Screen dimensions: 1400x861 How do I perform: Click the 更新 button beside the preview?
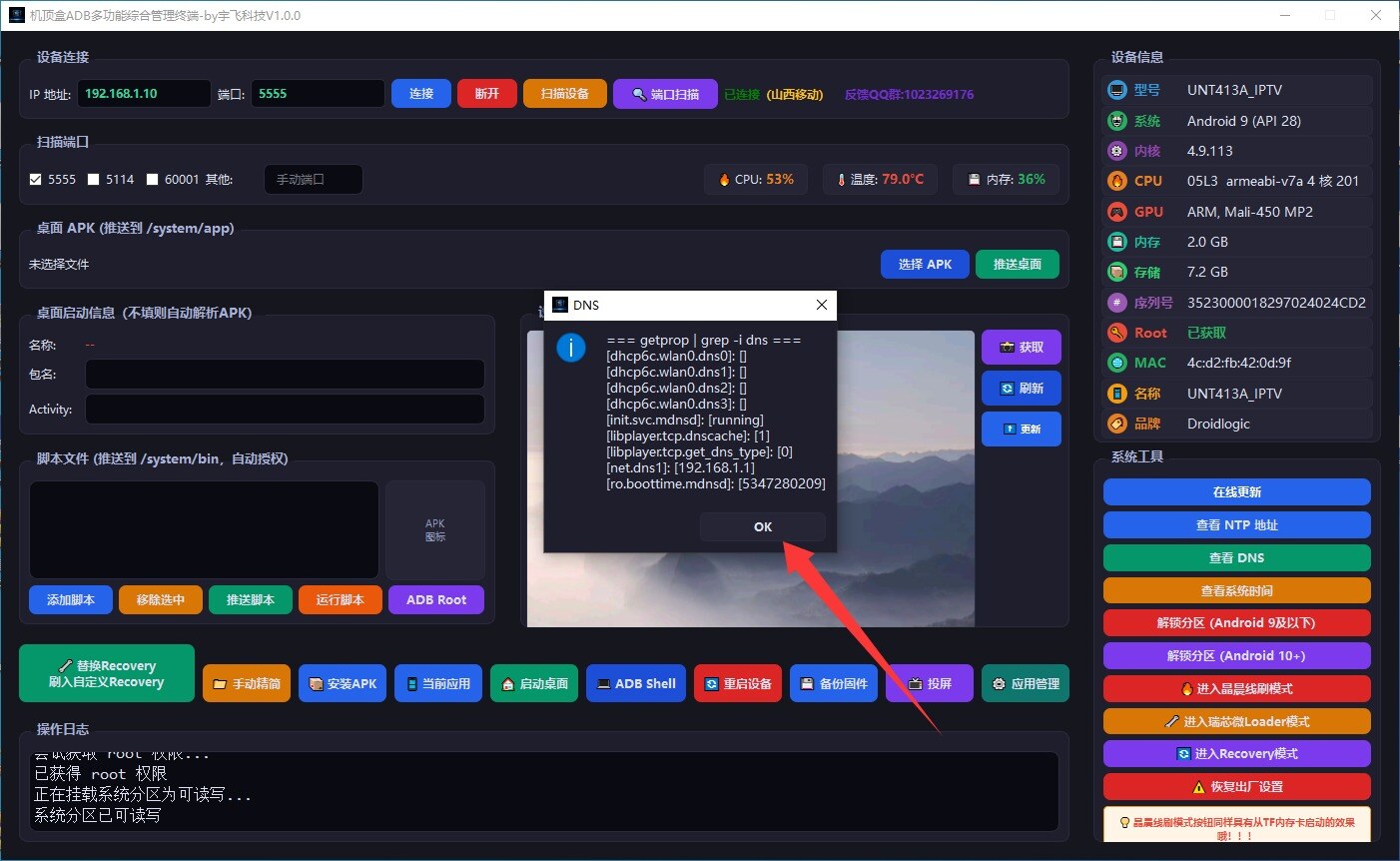coord(1022,429)
